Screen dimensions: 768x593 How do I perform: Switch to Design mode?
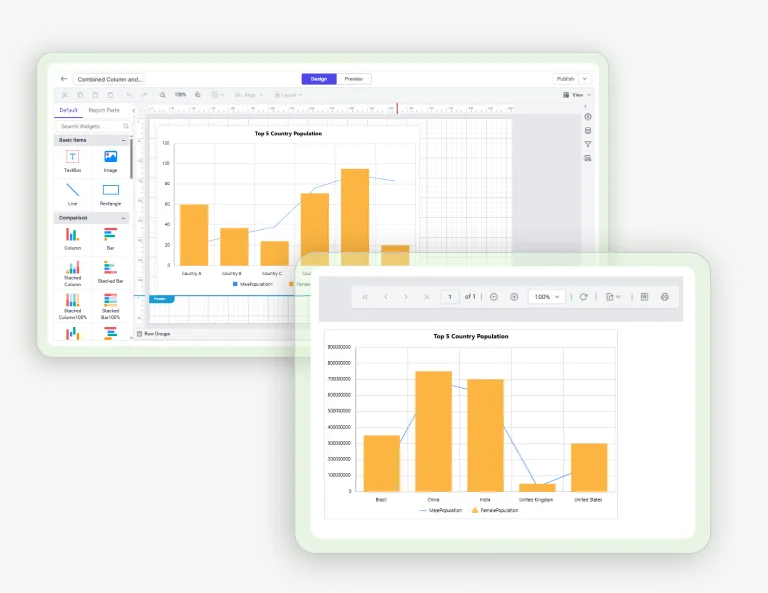pyautogui.click(x=319, y=79)
